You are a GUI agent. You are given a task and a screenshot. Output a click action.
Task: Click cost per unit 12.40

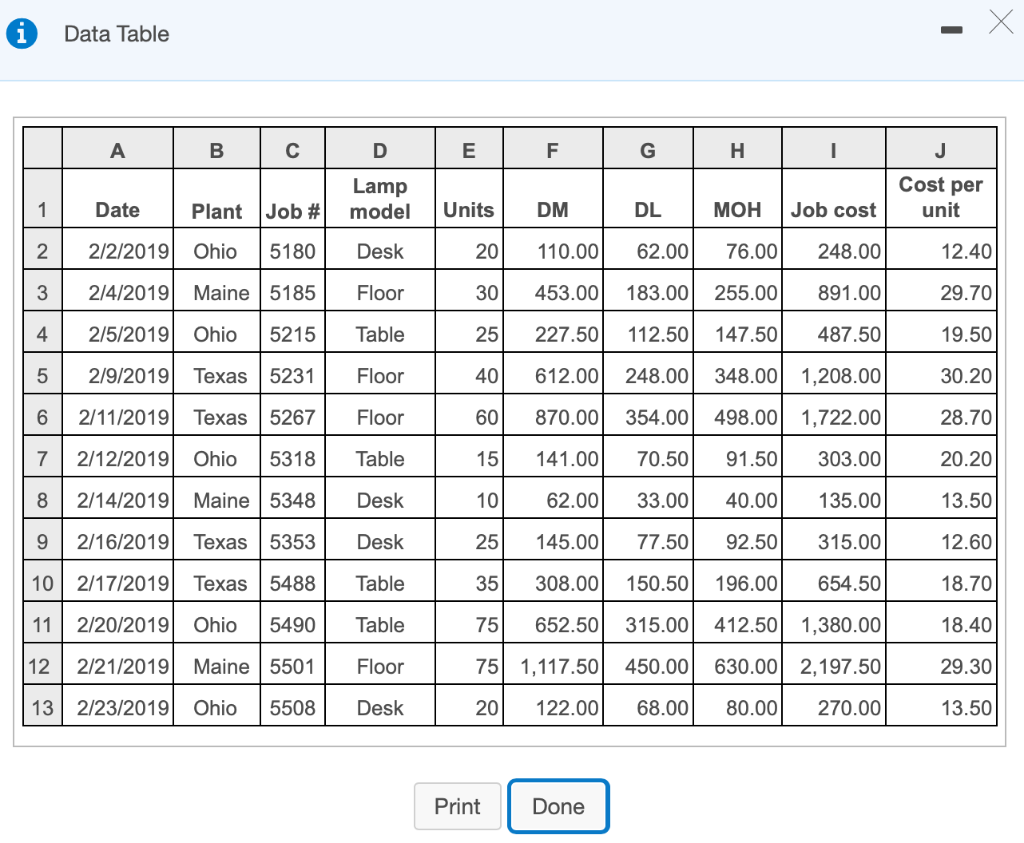click(x=941, y=249)
